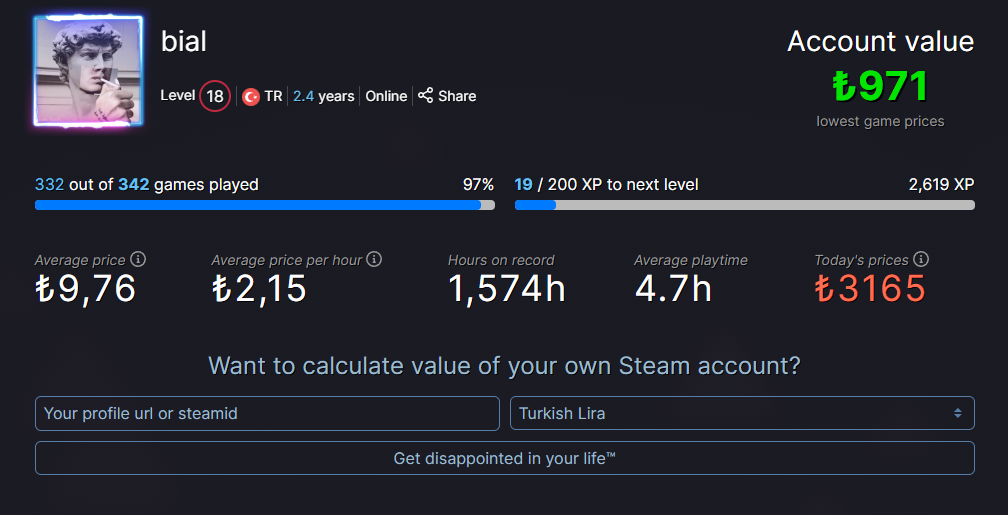Click the Share icon next to Online
1008x515 pixels.
coord(426,96)
